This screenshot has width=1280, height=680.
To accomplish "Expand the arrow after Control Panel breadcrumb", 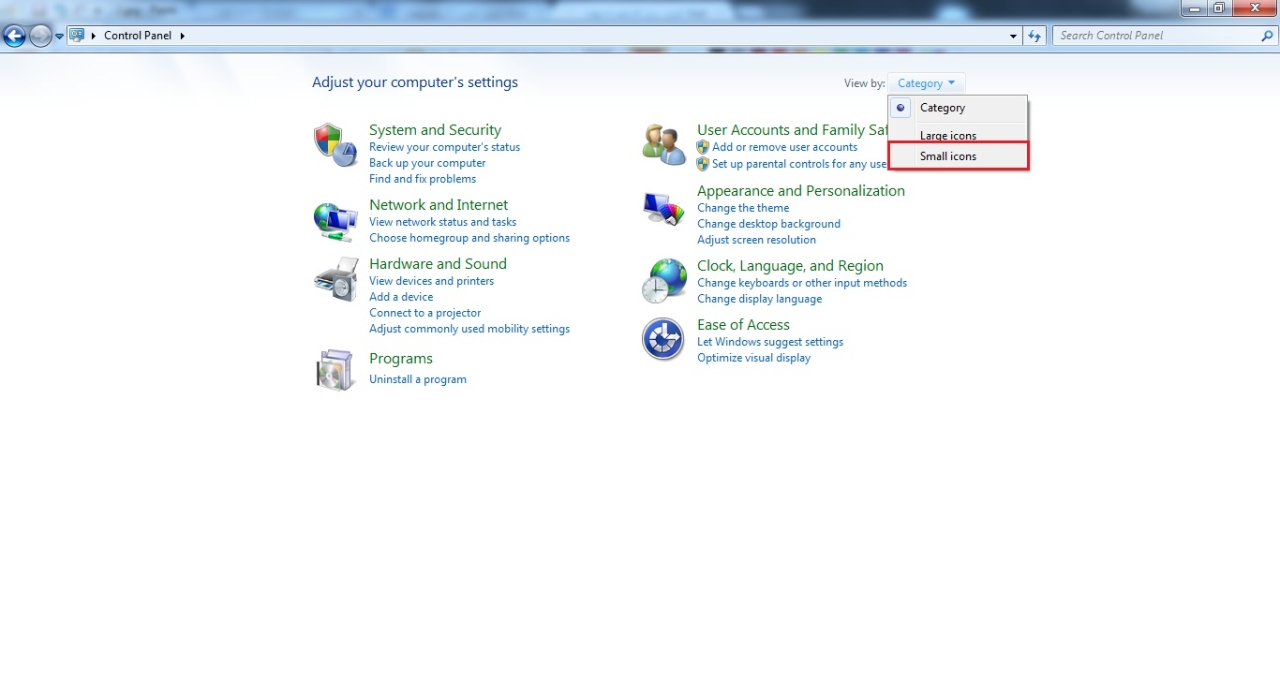I will [x=183, y=35].
